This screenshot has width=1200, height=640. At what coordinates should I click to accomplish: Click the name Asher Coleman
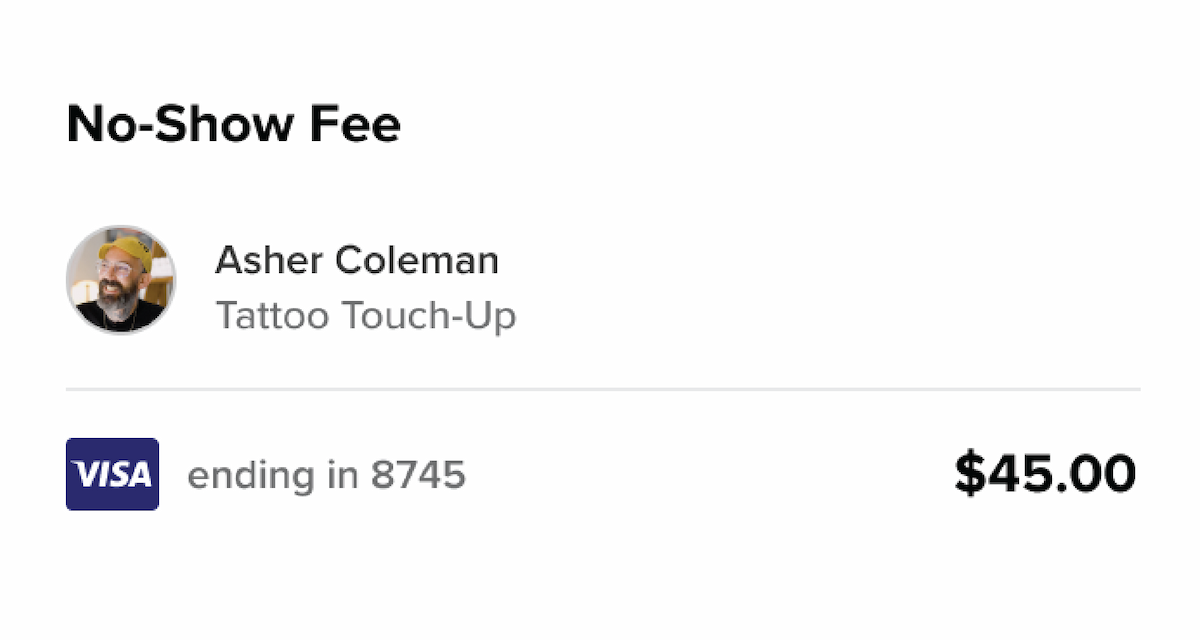coord(357,261)
